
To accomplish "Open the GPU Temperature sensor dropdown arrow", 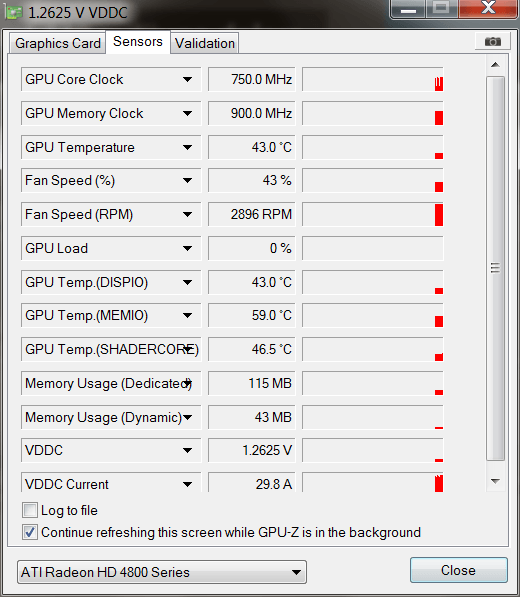I will [187, 147].
